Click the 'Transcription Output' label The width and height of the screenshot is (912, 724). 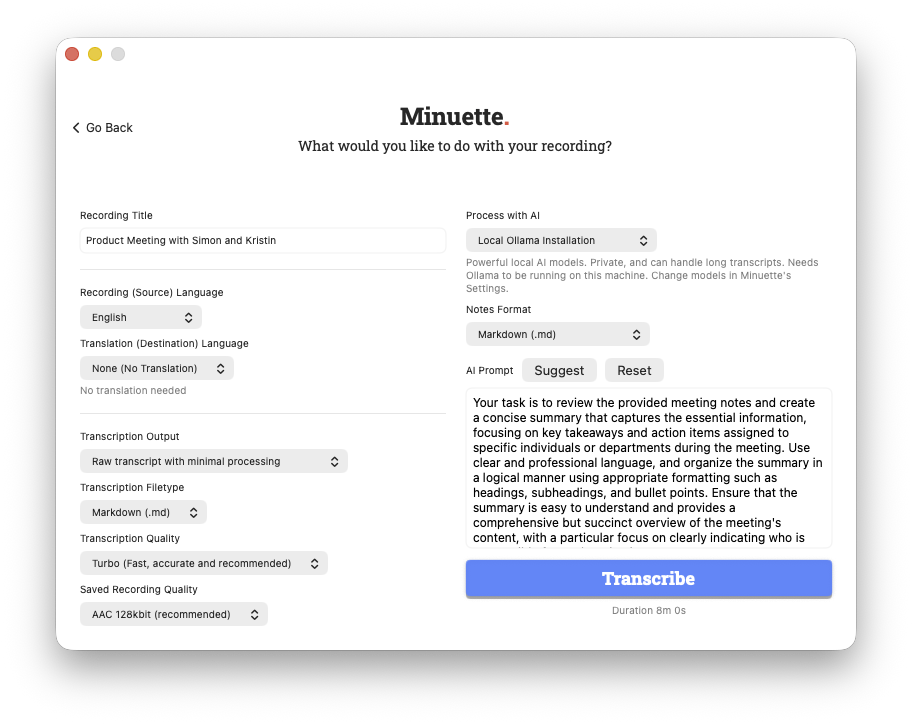[x=130, y=436]
